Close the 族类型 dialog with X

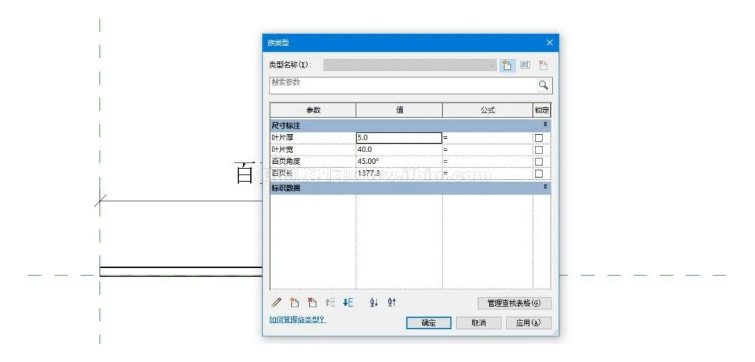click(549, 43)
